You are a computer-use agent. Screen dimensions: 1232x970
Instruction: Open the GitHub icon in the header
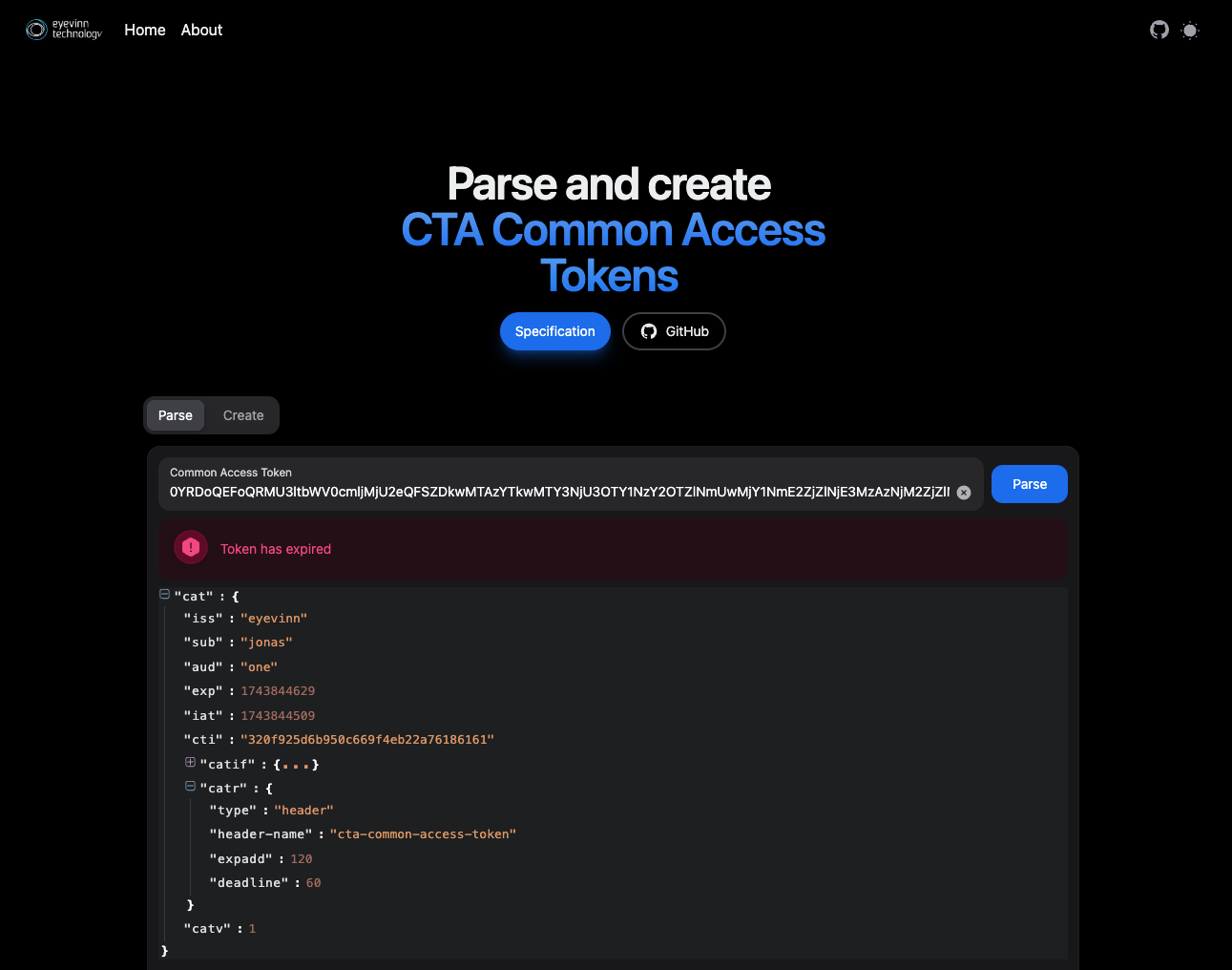click(x=1159, y=30)
